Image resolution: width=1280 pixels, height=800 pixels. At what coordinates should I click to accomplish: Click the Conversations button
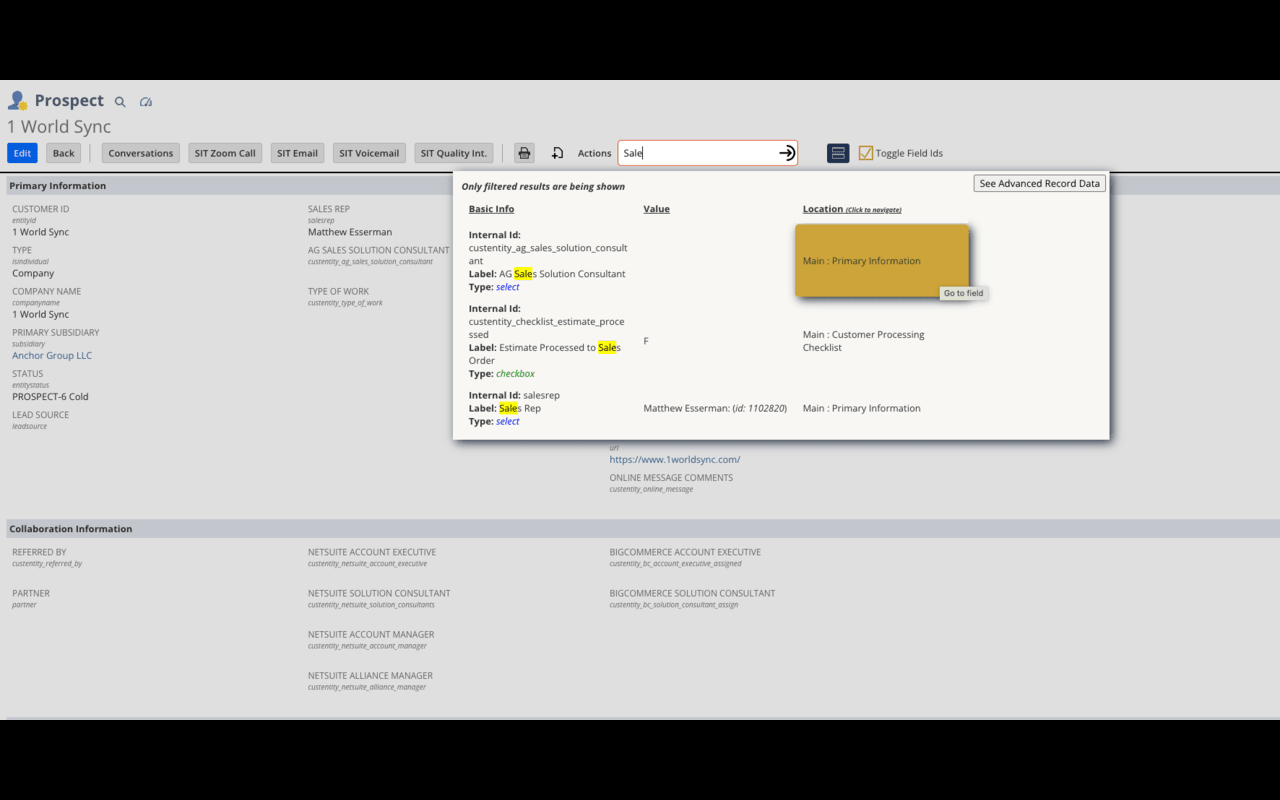tap(140, 152)
